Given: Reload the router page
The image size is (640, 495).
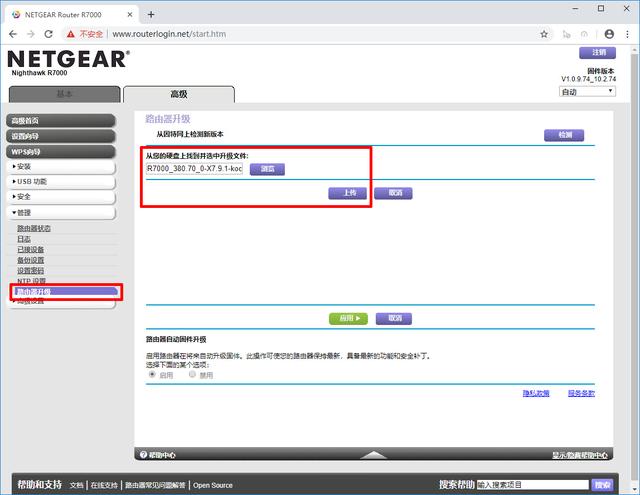Looking at the screenshot, I should pos(49,34).
